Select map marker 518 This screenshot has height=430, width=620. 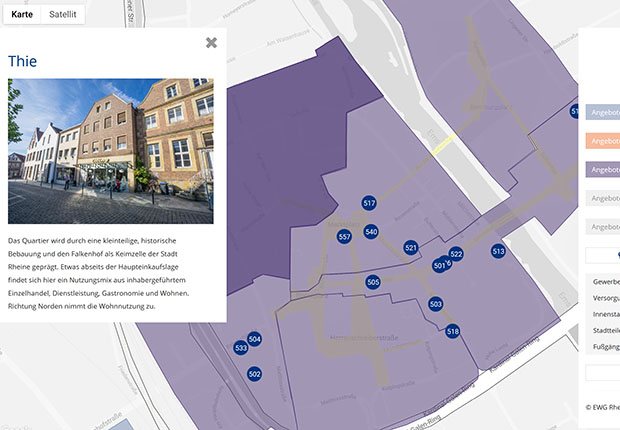[x=452, y=331]
